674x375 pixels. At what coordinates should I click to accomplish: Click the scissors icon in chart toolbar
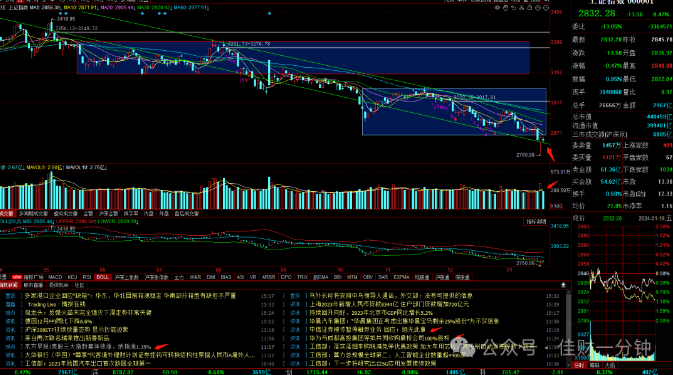521,8
